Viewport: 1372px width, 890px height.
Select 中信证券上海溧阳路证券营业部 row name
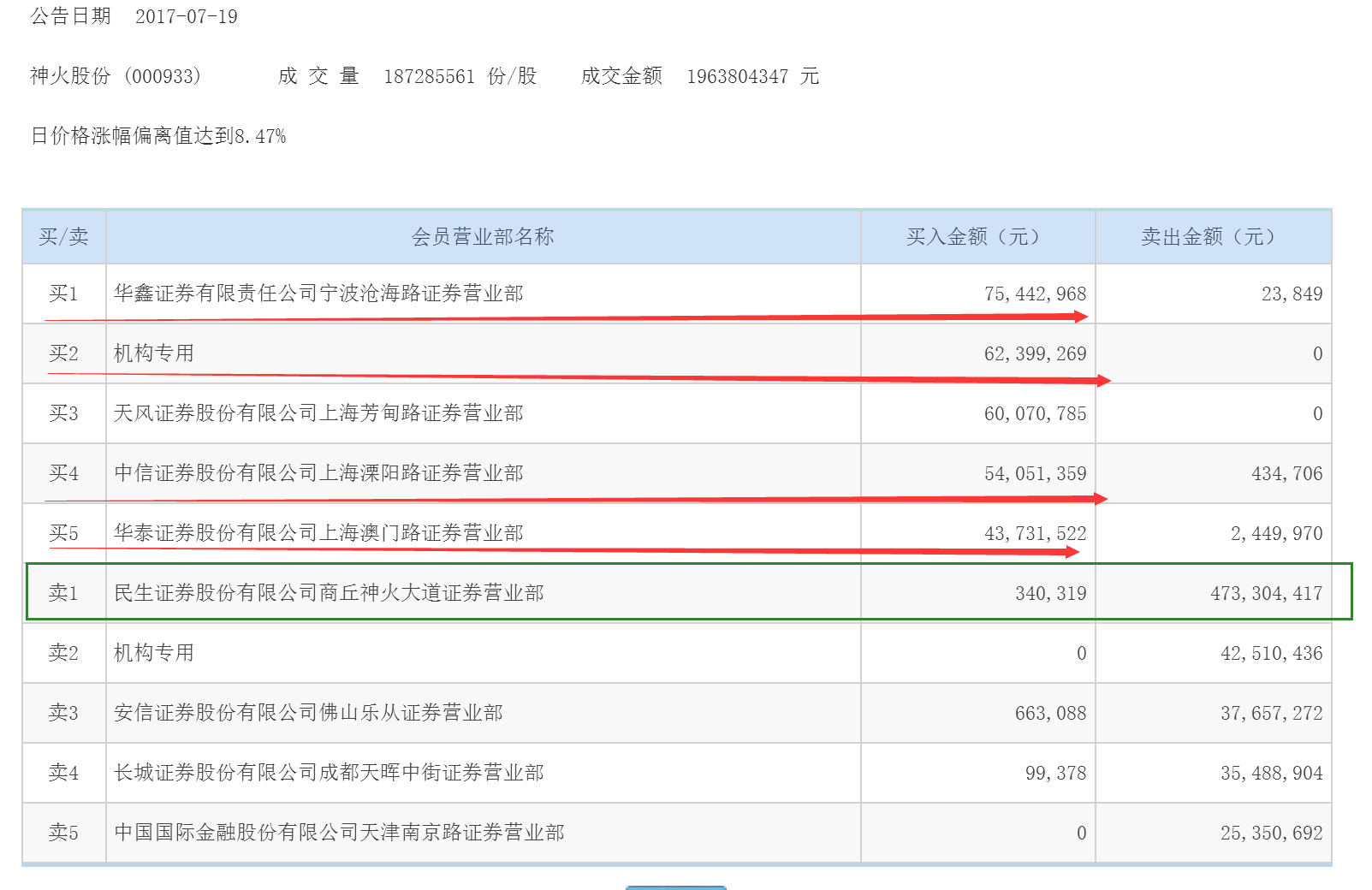tap(318, 473)
